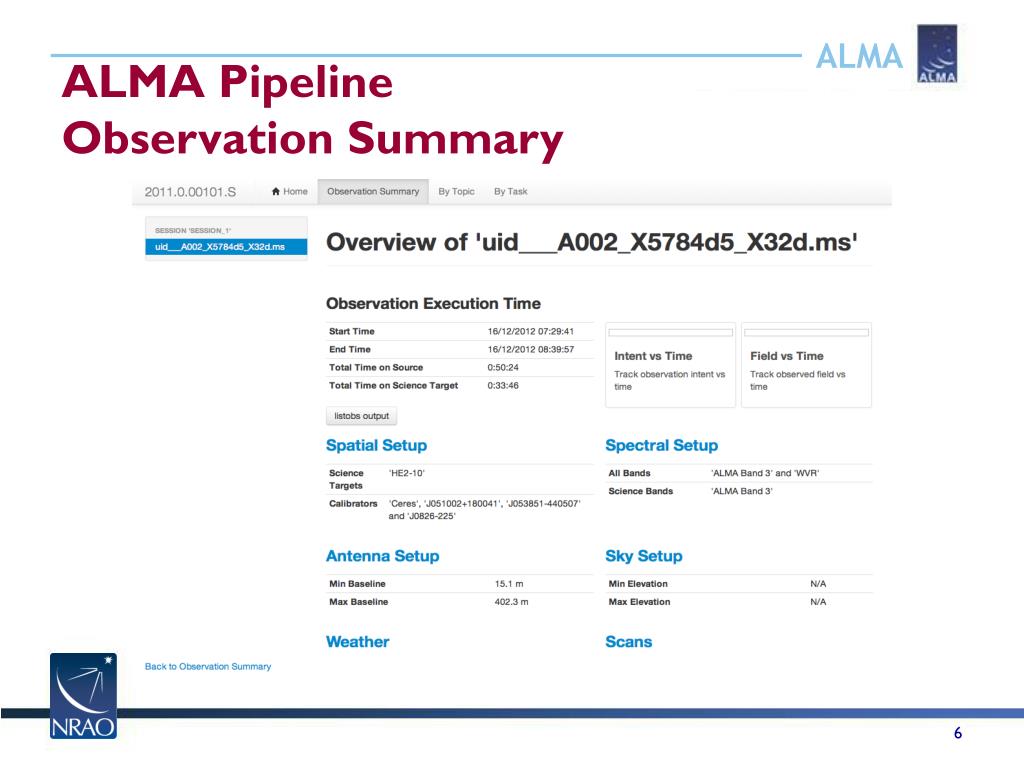
Task: Open the Sky Setup section link
Action: click(643, 556)
